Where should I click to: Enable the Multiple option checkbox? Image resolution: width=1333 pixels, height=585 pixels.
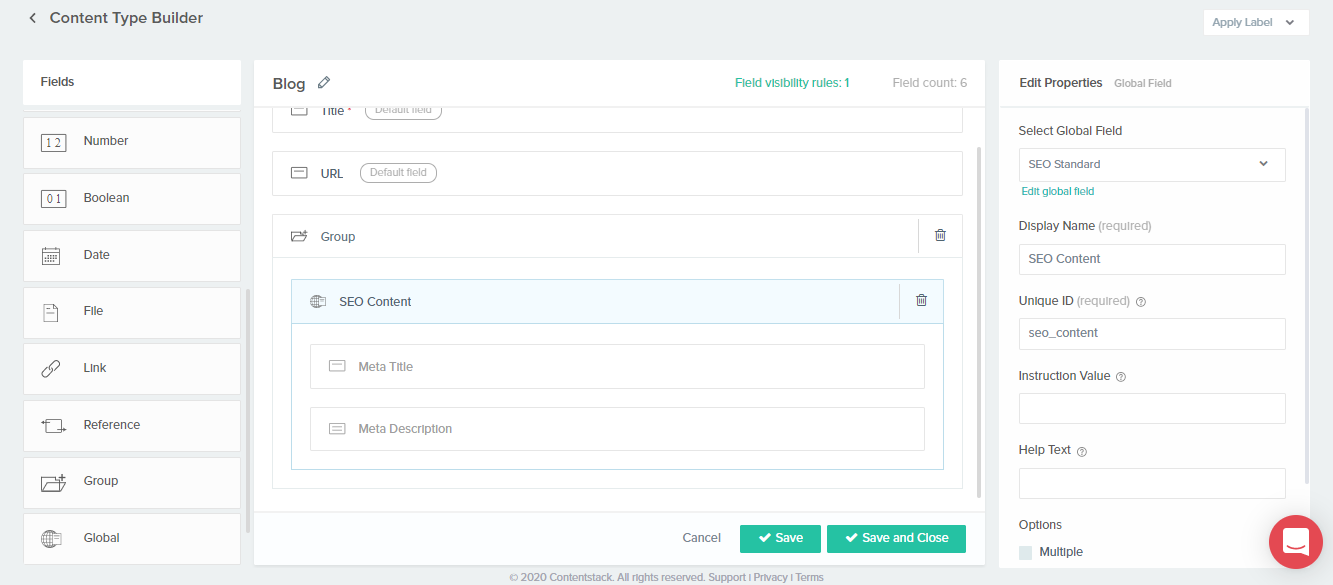(1025, 552)
